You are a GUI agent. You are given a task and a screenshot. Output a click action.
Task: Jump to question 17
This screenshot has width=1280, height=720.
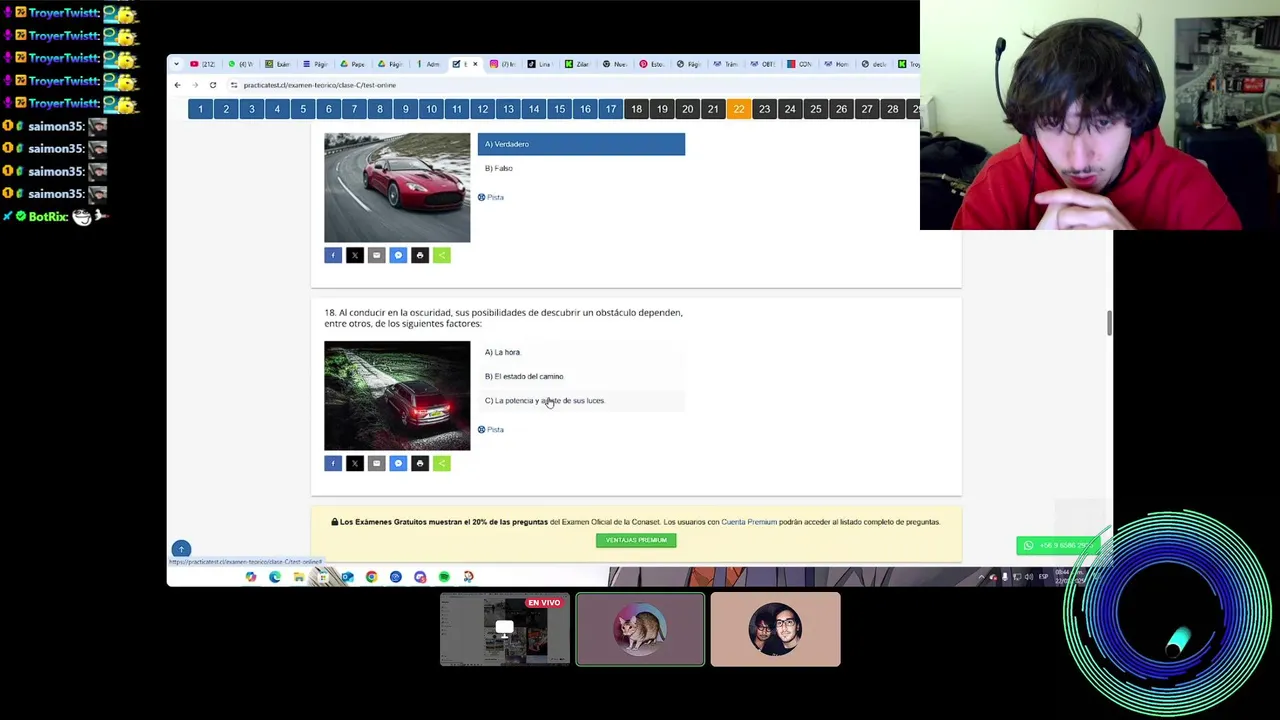610,109
